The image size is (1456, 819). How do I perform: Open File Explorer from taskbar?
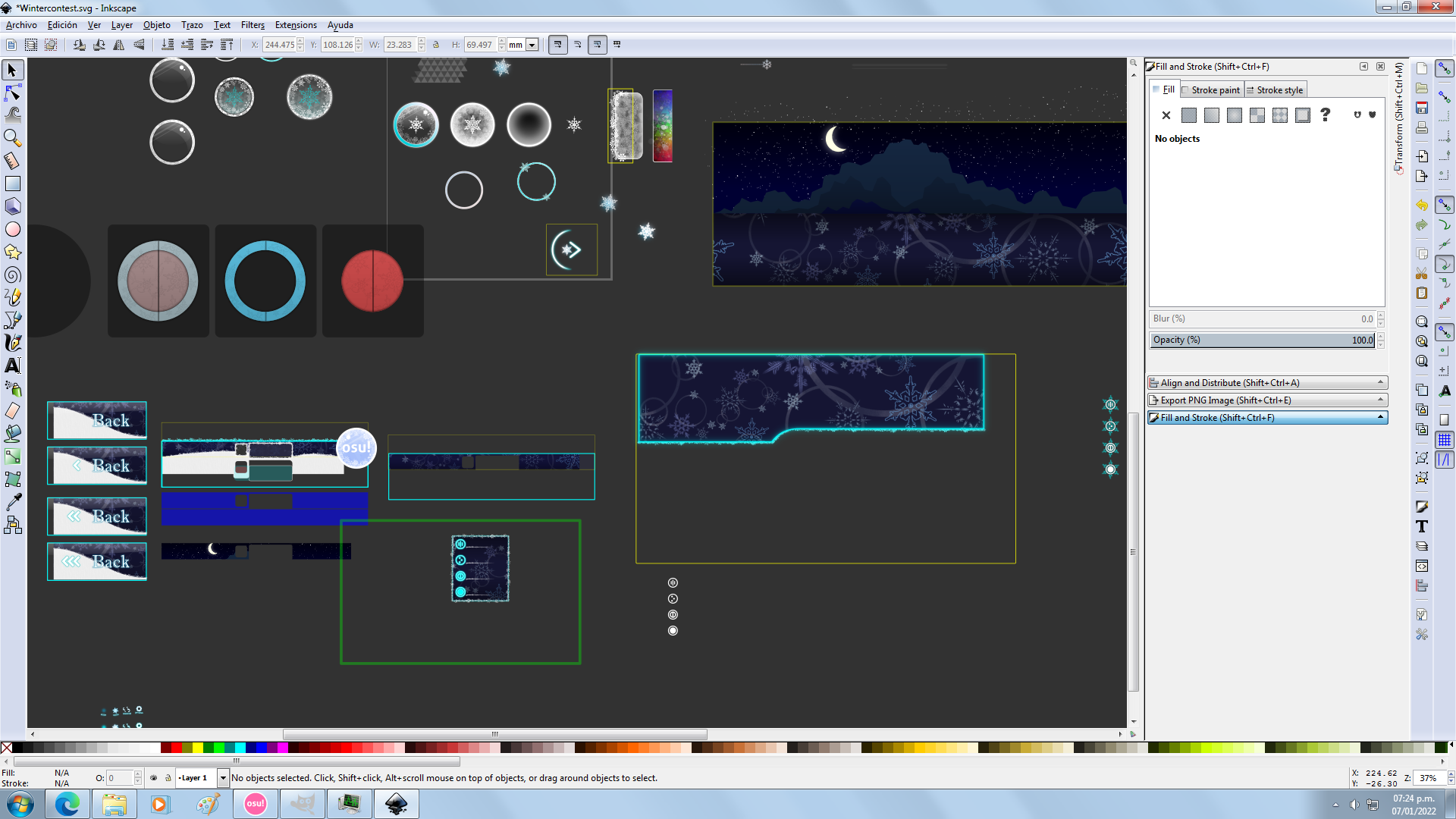115,804
